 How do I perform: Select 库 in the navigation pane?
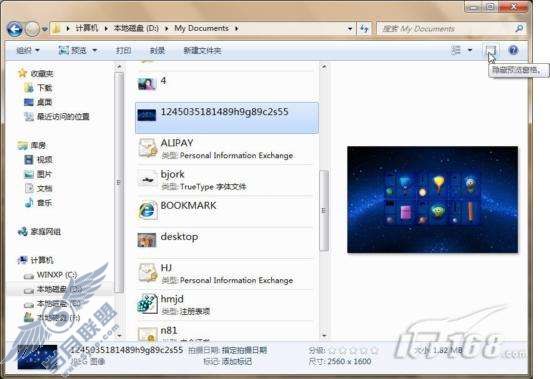point(32,145)
